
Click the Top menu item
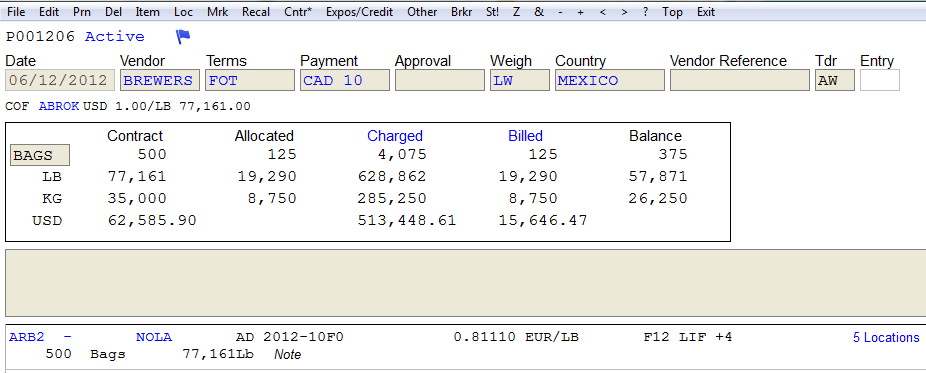(672, 12)
